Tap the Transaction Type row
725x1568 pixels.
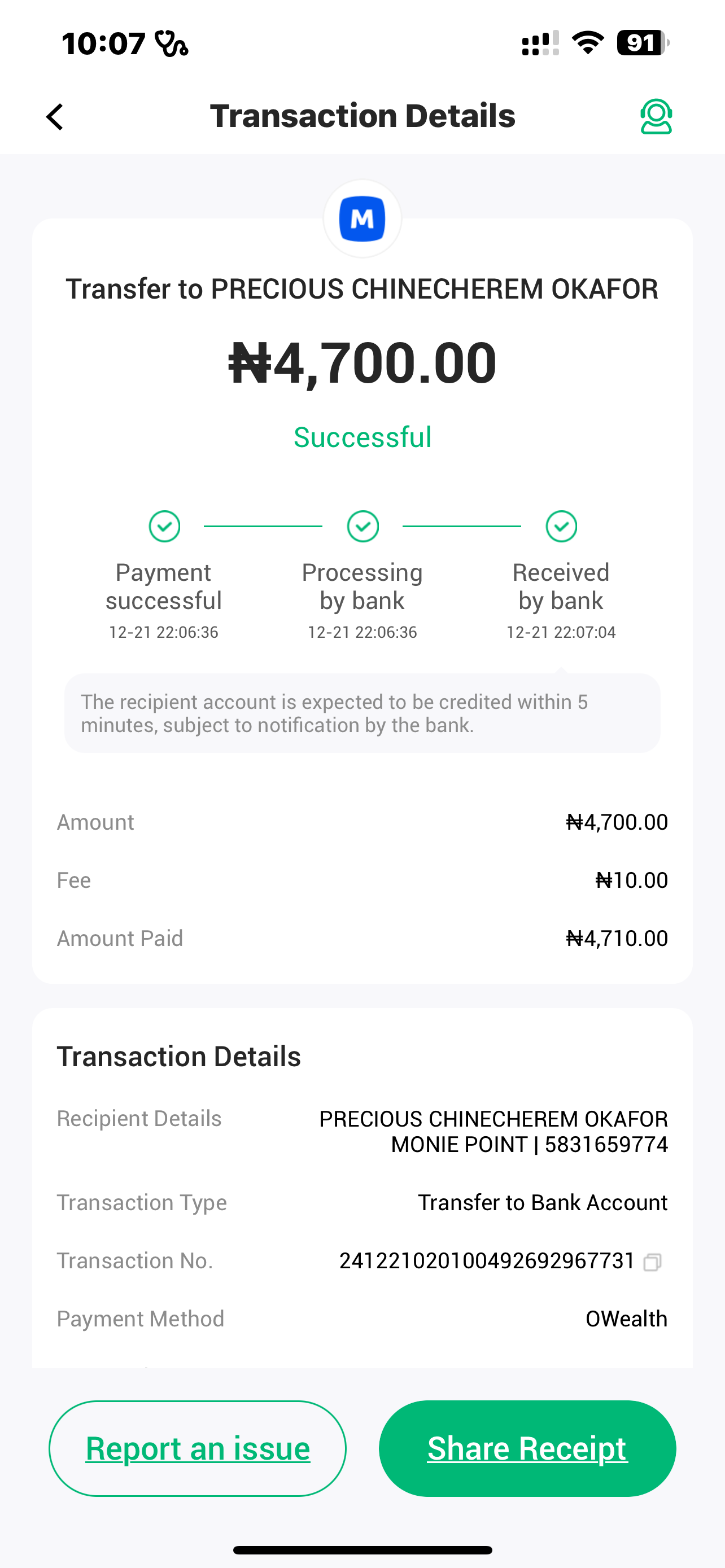(362, 1202)
